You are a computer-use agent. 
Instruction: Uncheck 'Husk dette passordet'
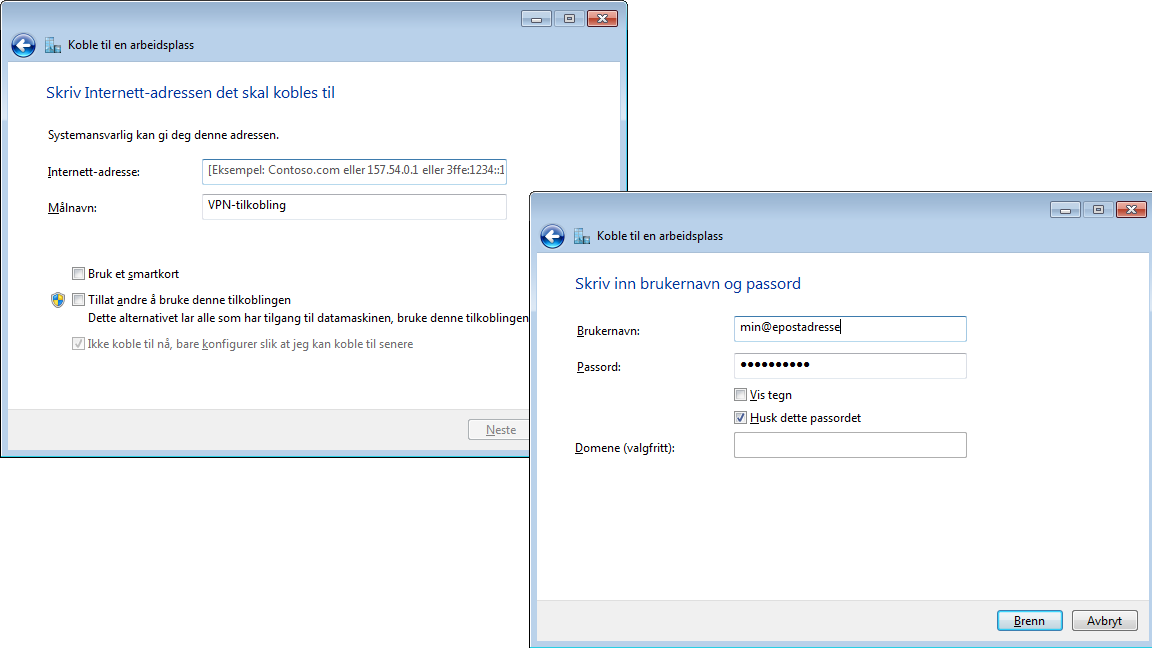[740, 417]
